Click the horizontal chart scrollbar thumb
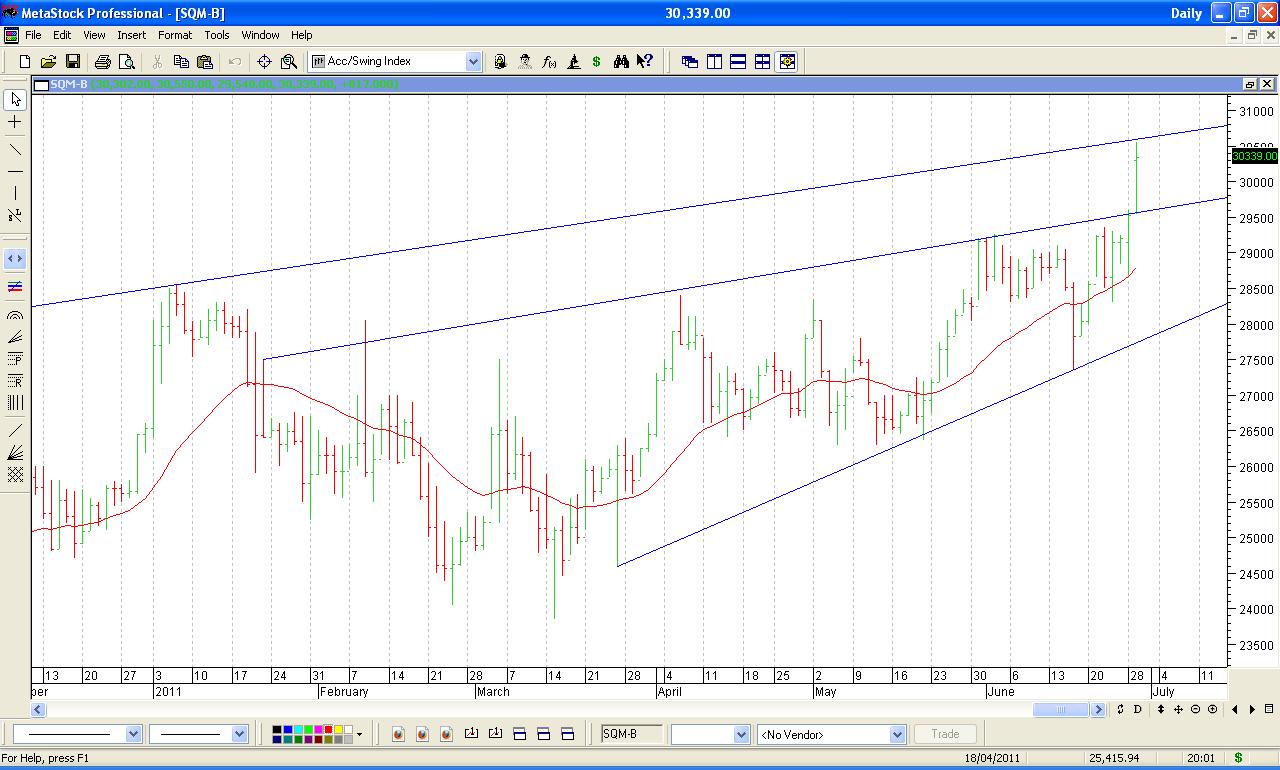The image size is (1280, 770). click(x=1060, y=709)
